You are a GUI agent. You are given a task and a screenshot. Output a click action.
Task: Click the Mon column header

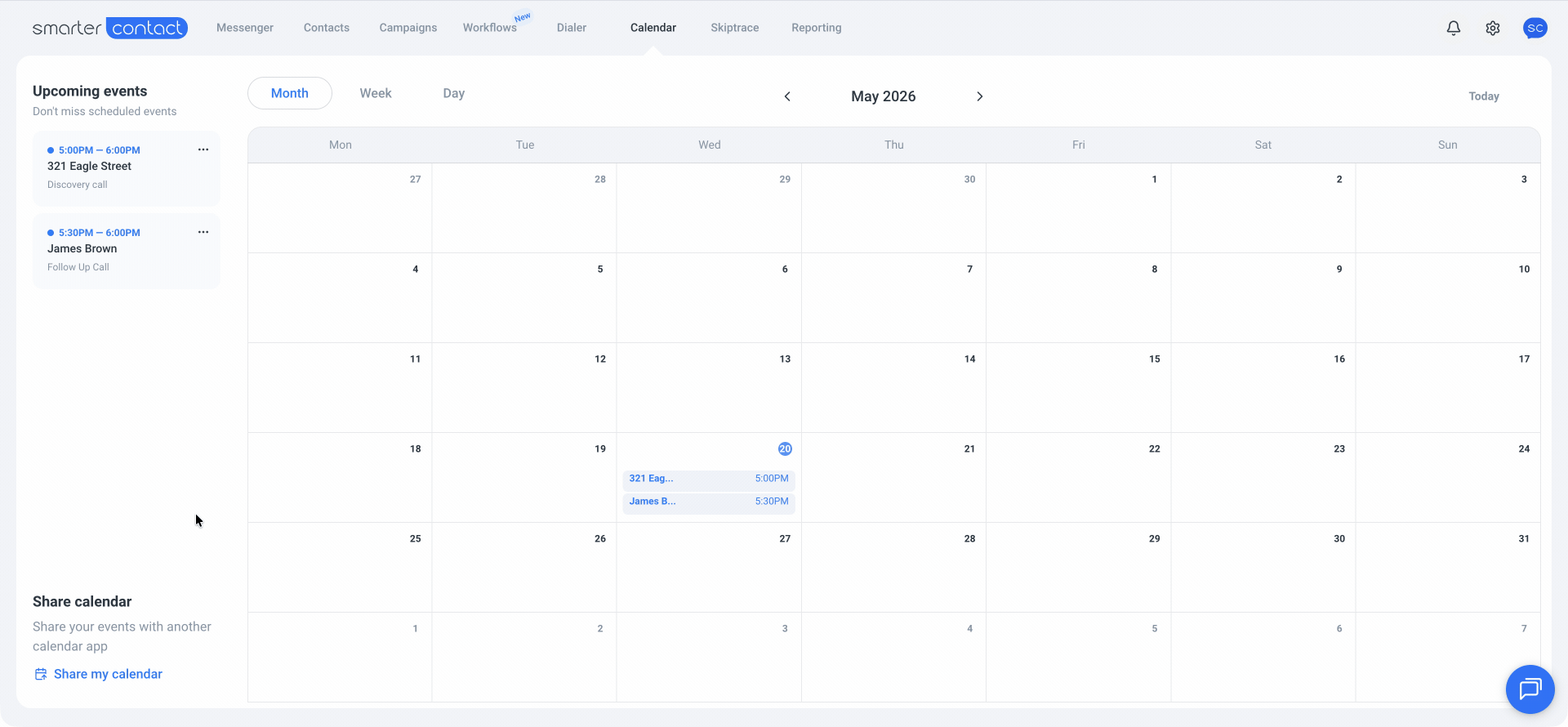tap(341, 145)
